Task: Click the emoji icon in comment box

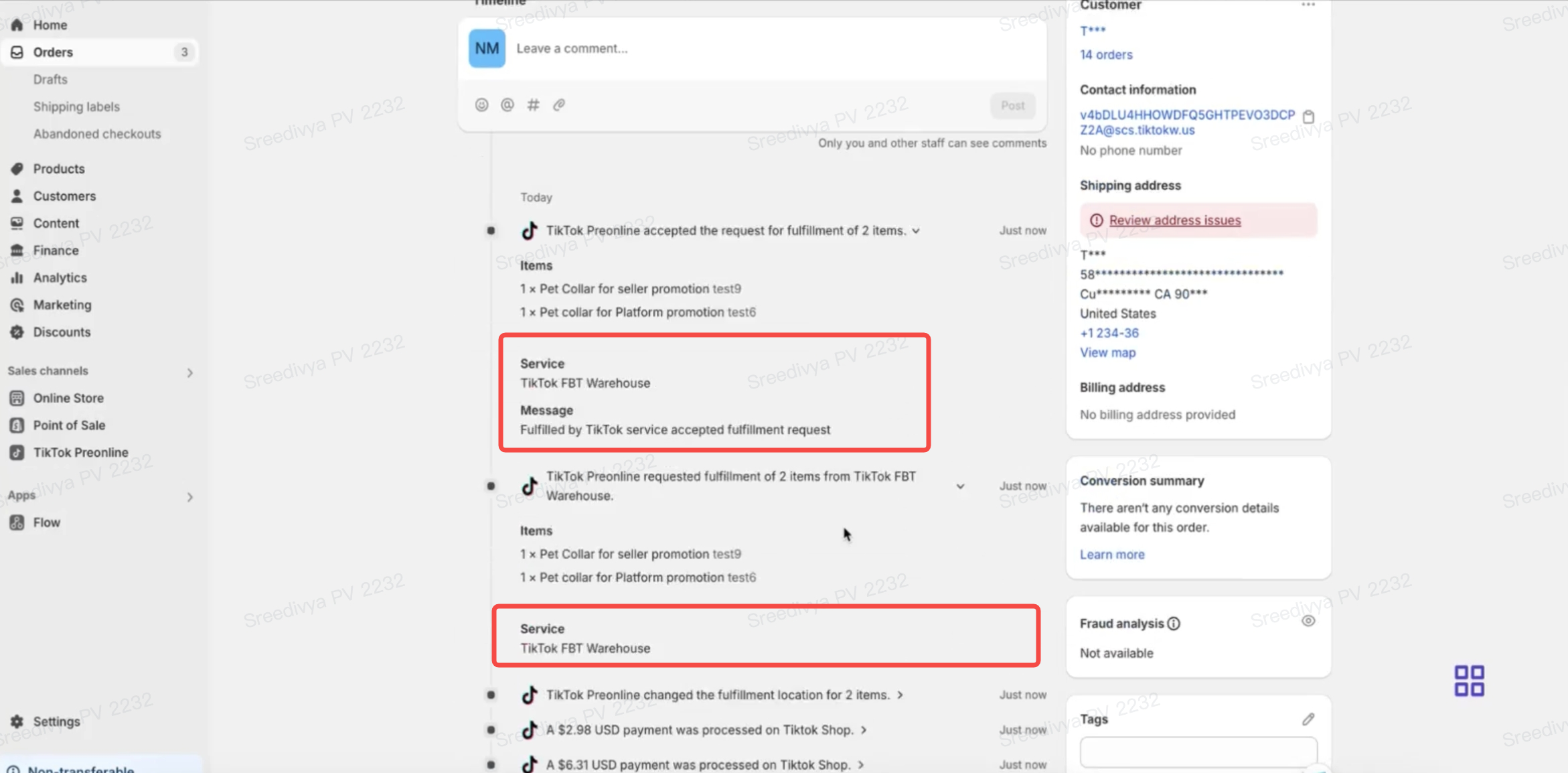Action: tap(481, 105)
